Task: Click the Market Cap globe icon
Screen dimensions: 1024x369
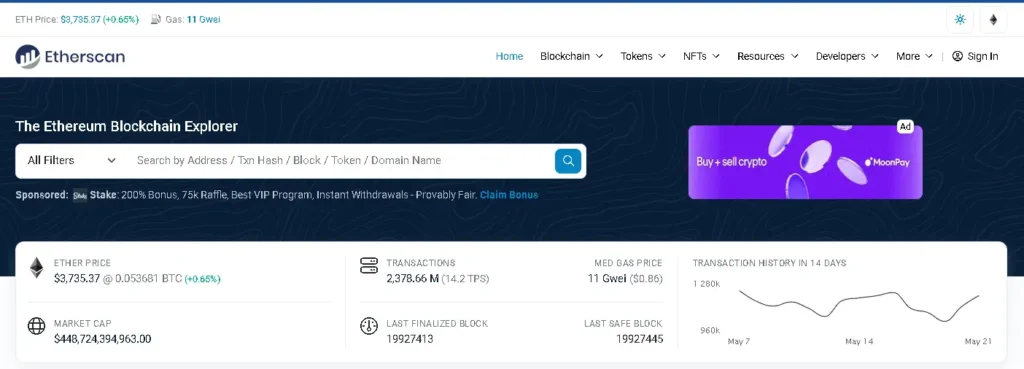Action: point(36,326)
